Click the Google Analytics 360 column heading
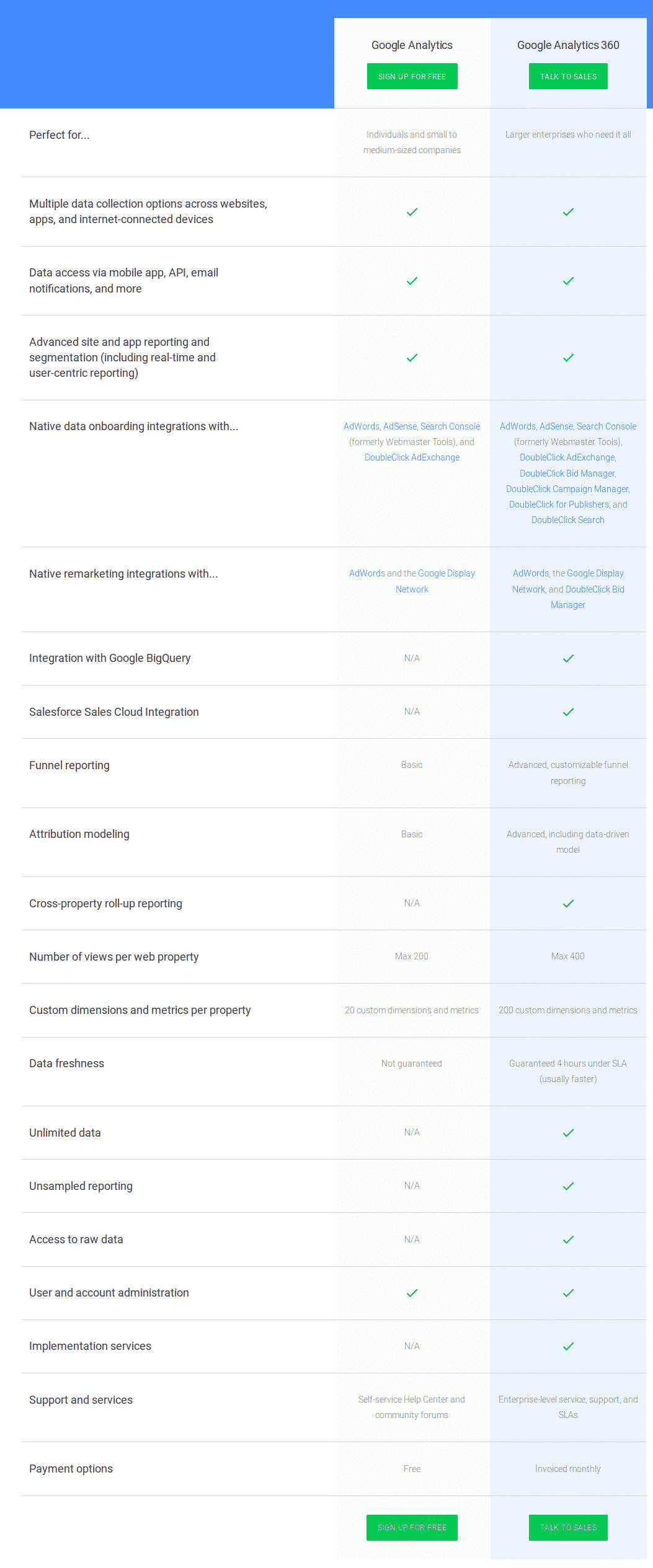The image size is (653, 1568). pos(568,45)
